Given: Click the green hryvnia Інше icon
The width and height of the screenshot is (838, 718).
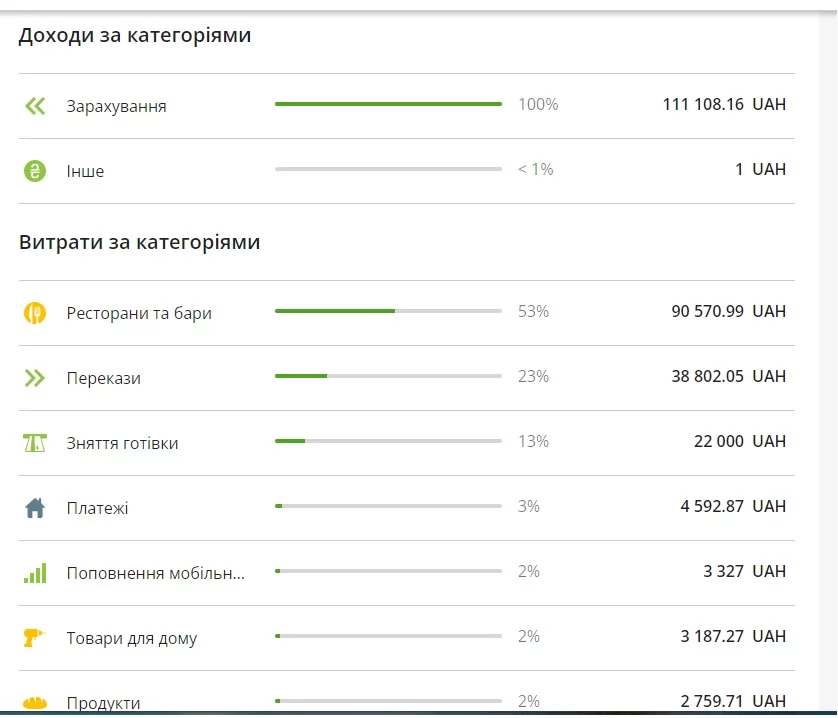Looking at the screenshot, I should 35,171.
